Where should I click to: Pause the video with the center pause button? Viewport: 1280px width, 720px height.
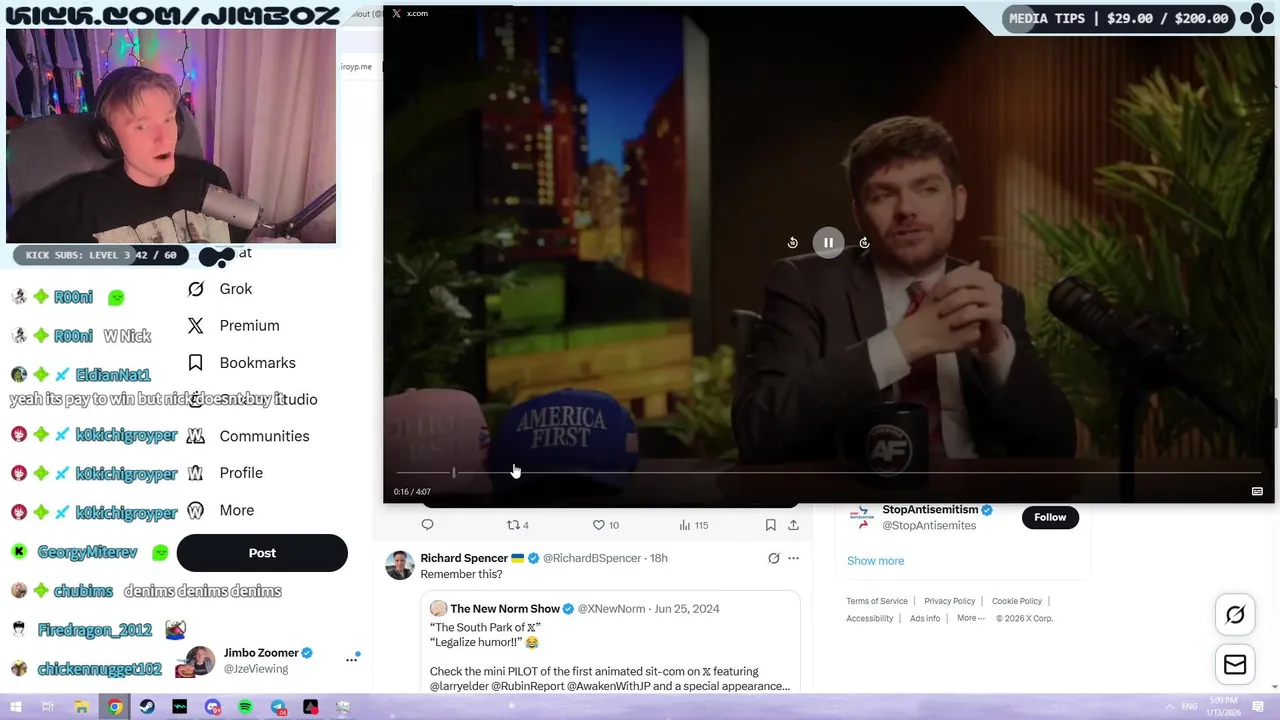(828, 242)
